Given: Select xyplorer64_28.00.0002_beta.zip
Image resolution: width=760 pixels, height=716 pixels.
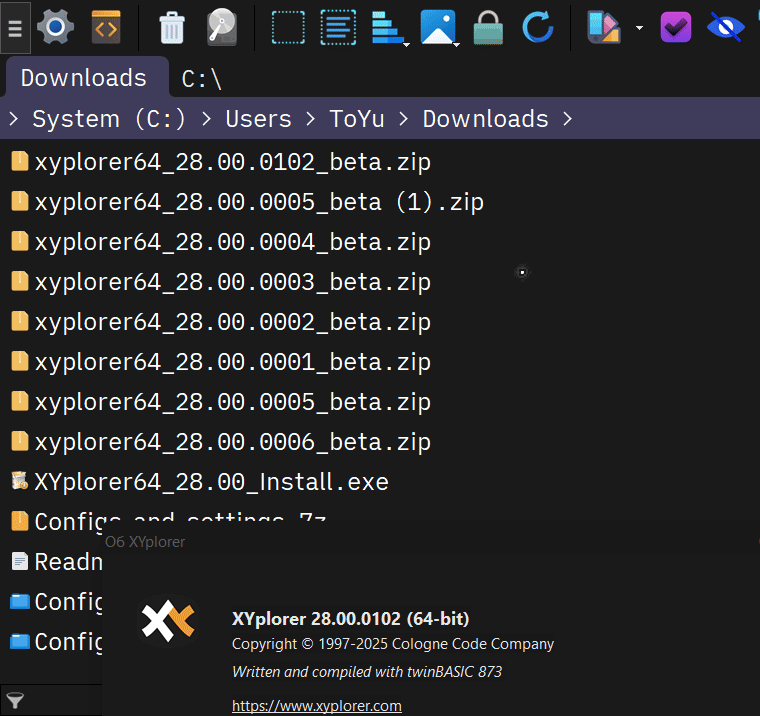Looking at the screenshot, I should pos(233,322).
